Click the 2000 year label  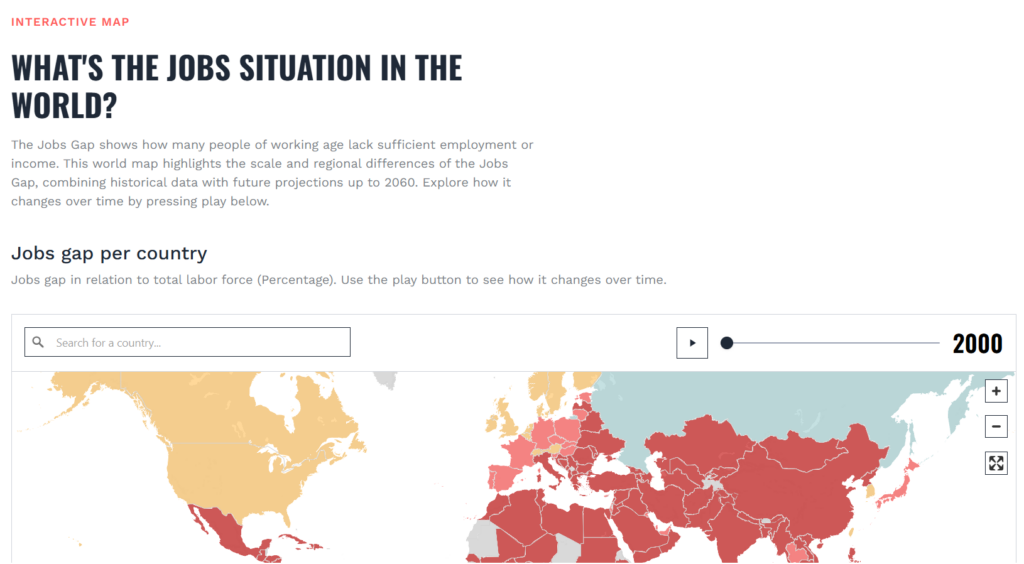[x=977, y=344]
